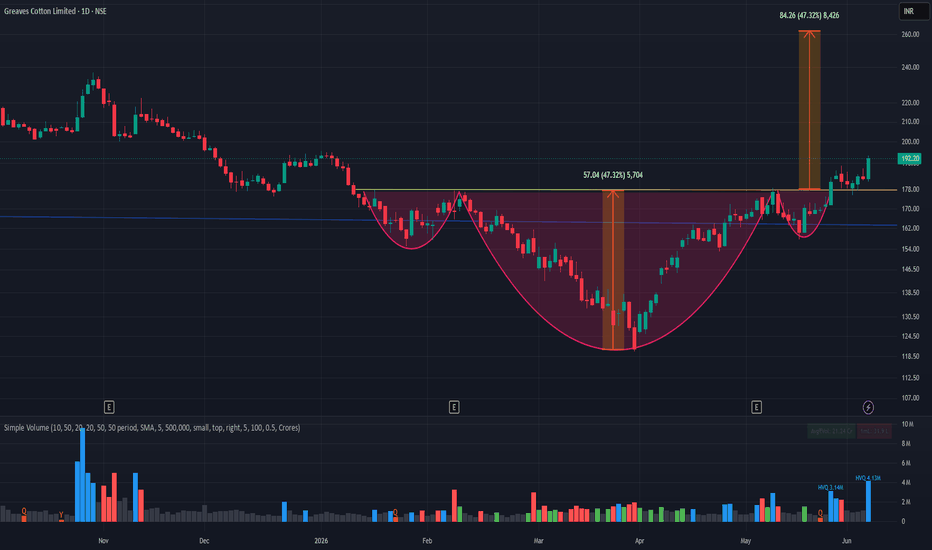The height and width of the screenshot is (550, 932).
Task: Select the 57.04 (47.32%) 5,704 measurement label
Action: (613, 175)
